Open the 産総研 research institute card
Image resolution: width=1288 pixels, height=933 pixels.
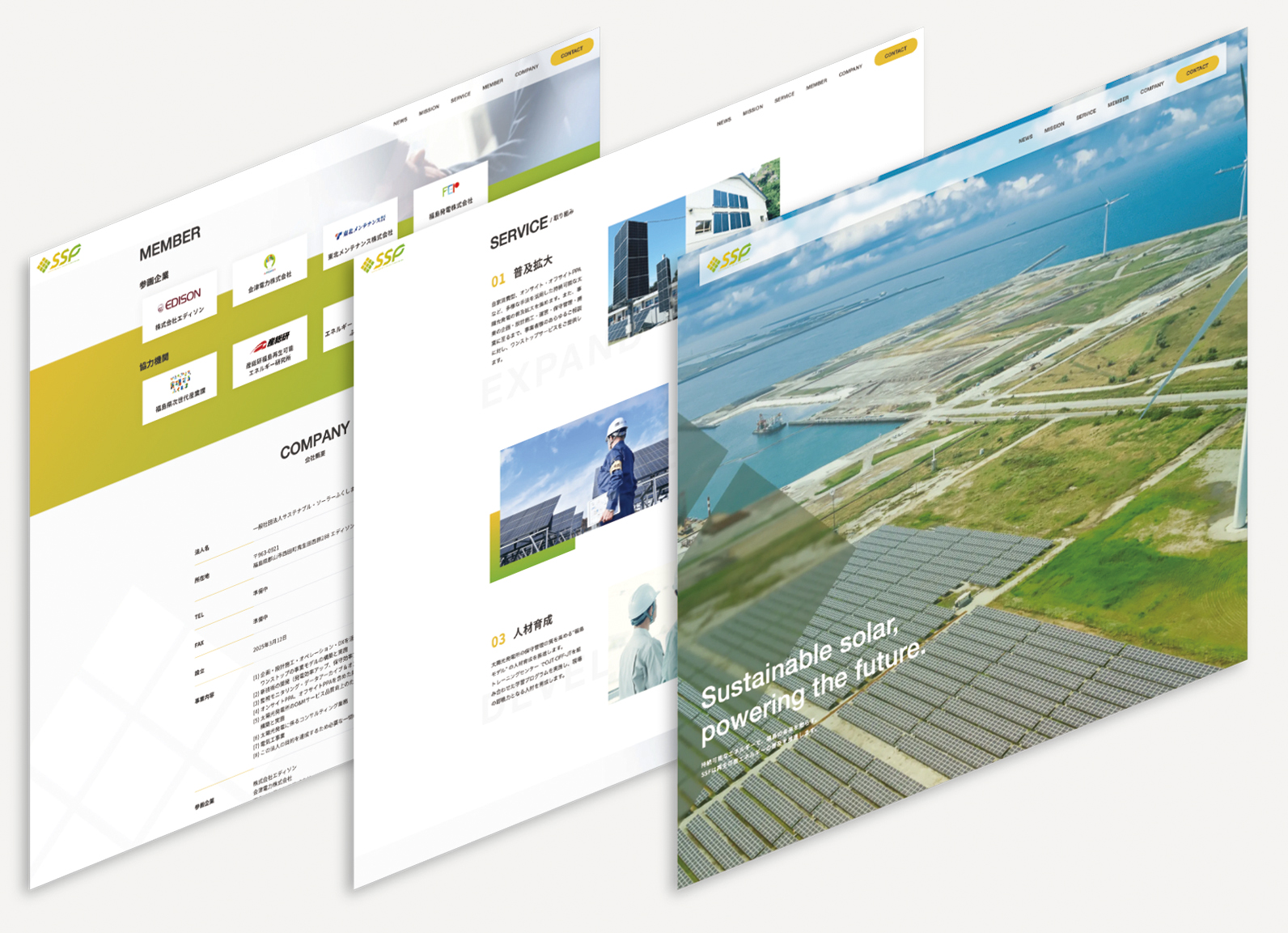269,352
